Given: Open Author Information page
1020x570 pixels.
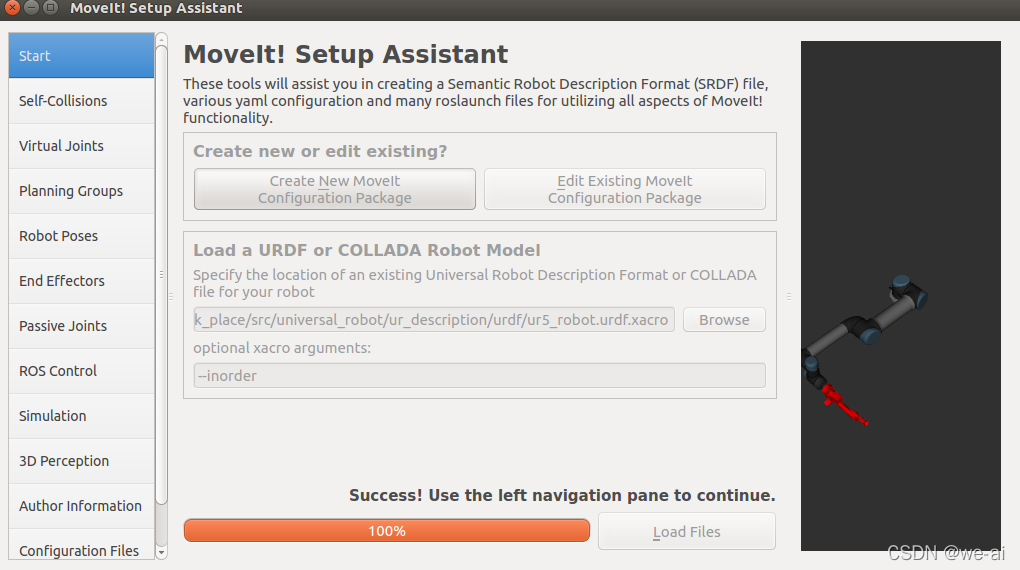Looking at the screenshot, I should coord(80,506).
